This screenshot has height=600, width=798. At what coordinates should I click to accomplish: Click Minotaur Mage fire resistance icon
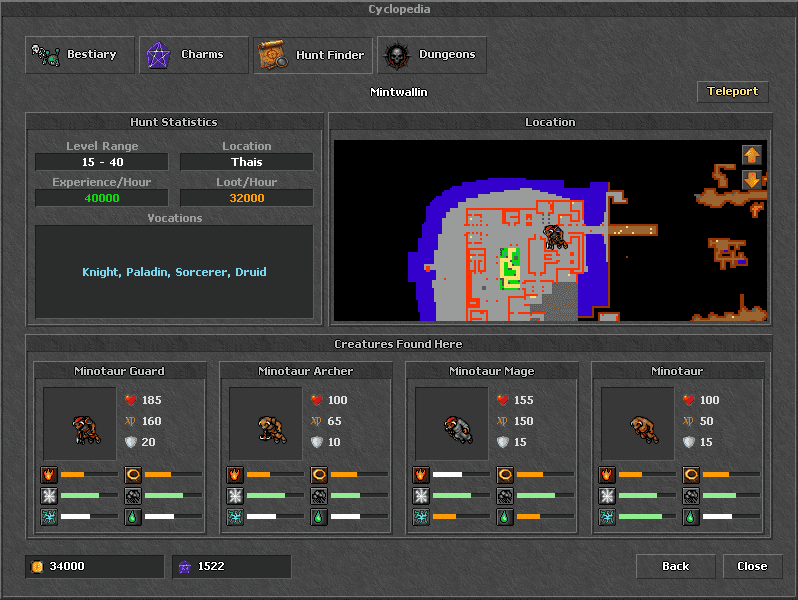point(421,475)
